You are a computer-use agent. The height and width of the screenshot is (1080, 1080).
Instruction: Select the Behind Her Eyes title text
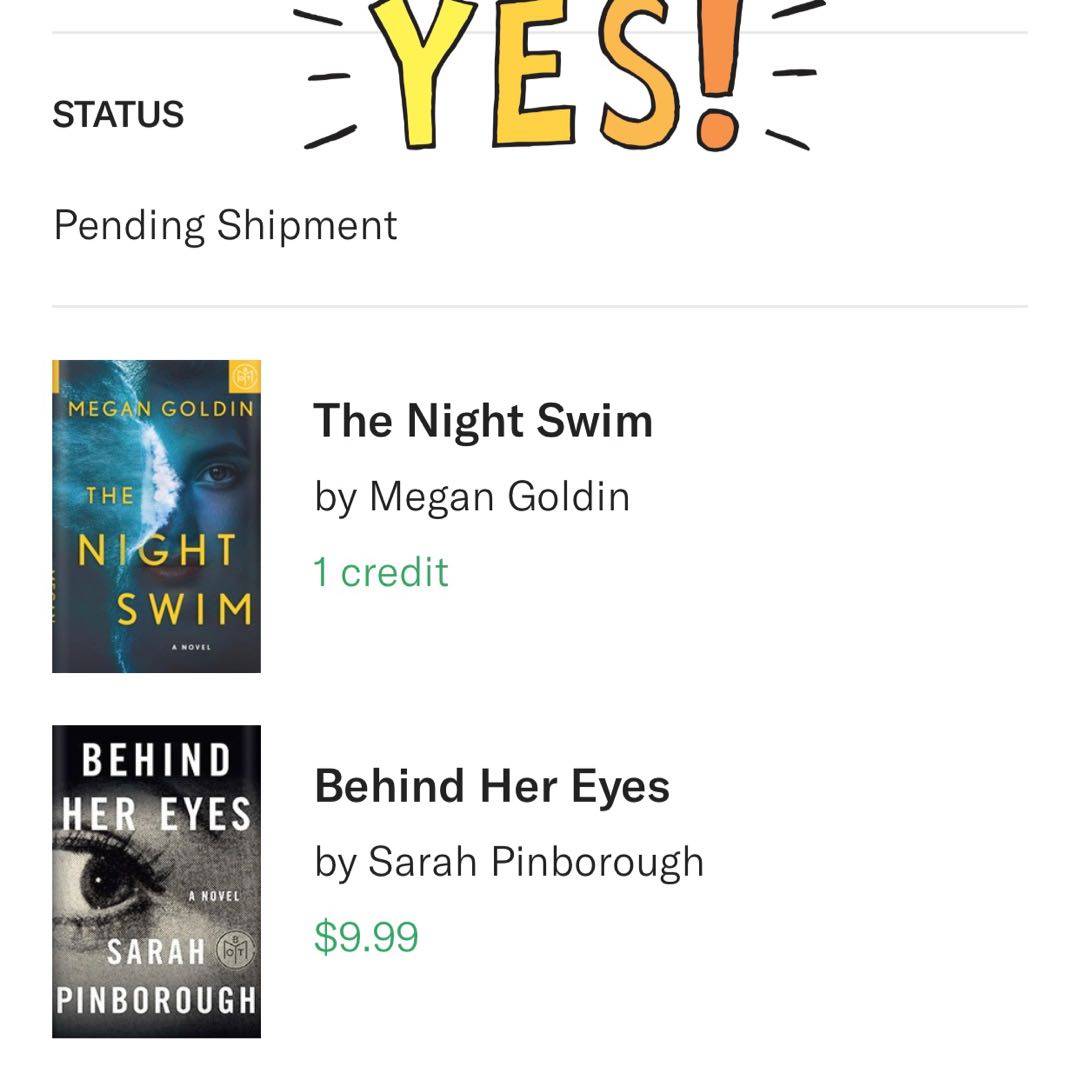492,786
